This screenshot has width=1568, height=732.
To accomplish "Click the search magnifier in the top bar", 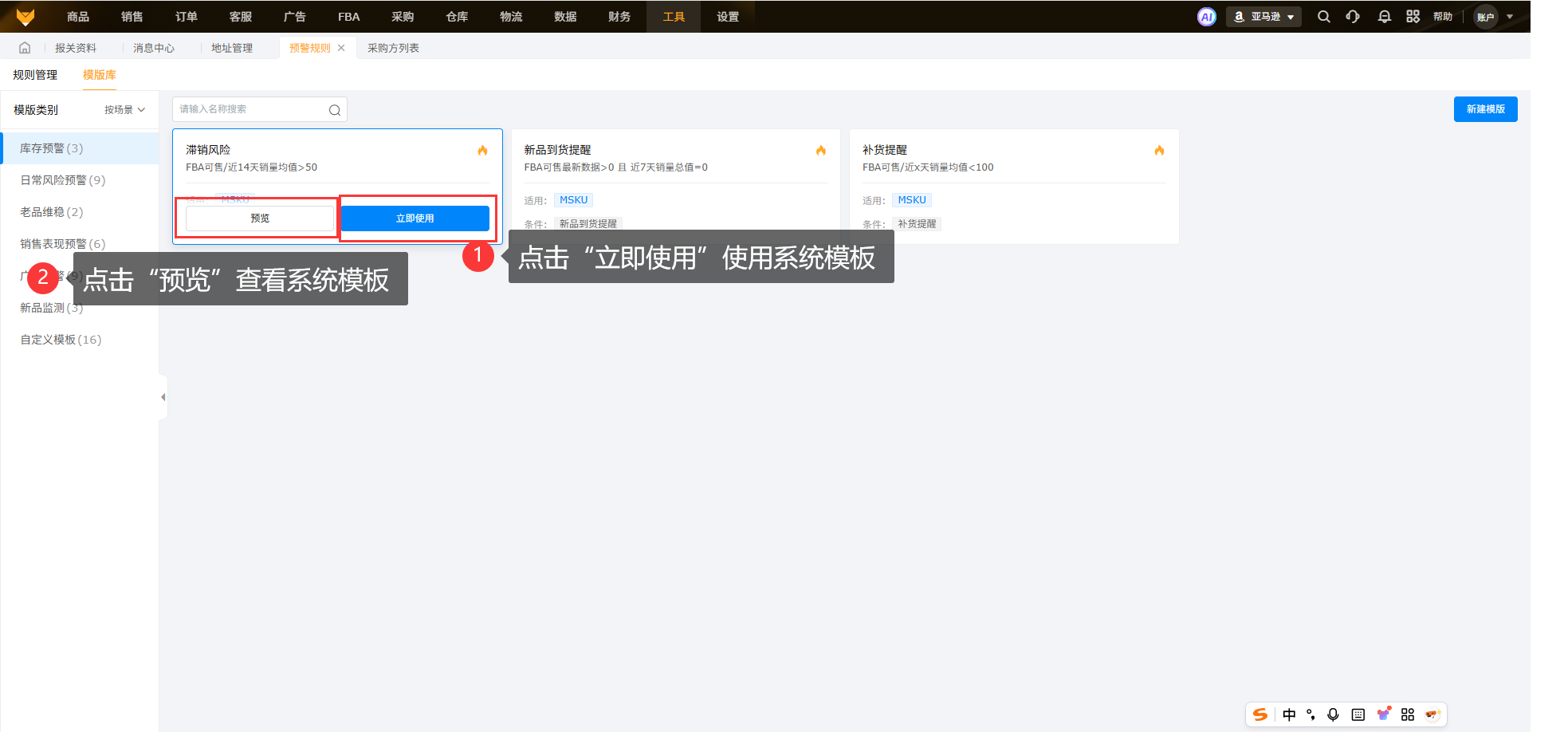I will [1324, 17].
